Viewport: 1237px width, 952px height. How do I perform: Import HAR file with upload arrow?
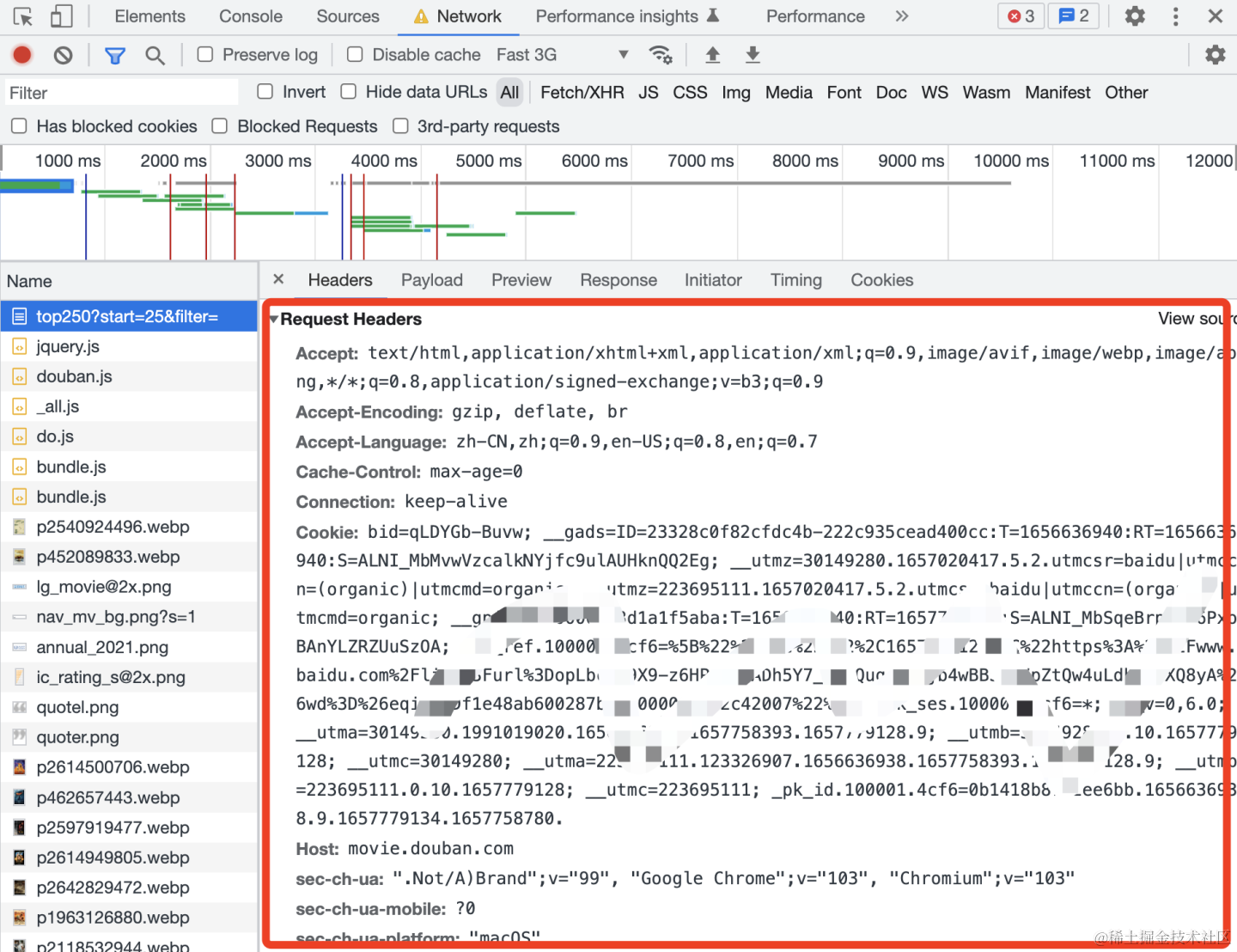[x=712, y=55]
